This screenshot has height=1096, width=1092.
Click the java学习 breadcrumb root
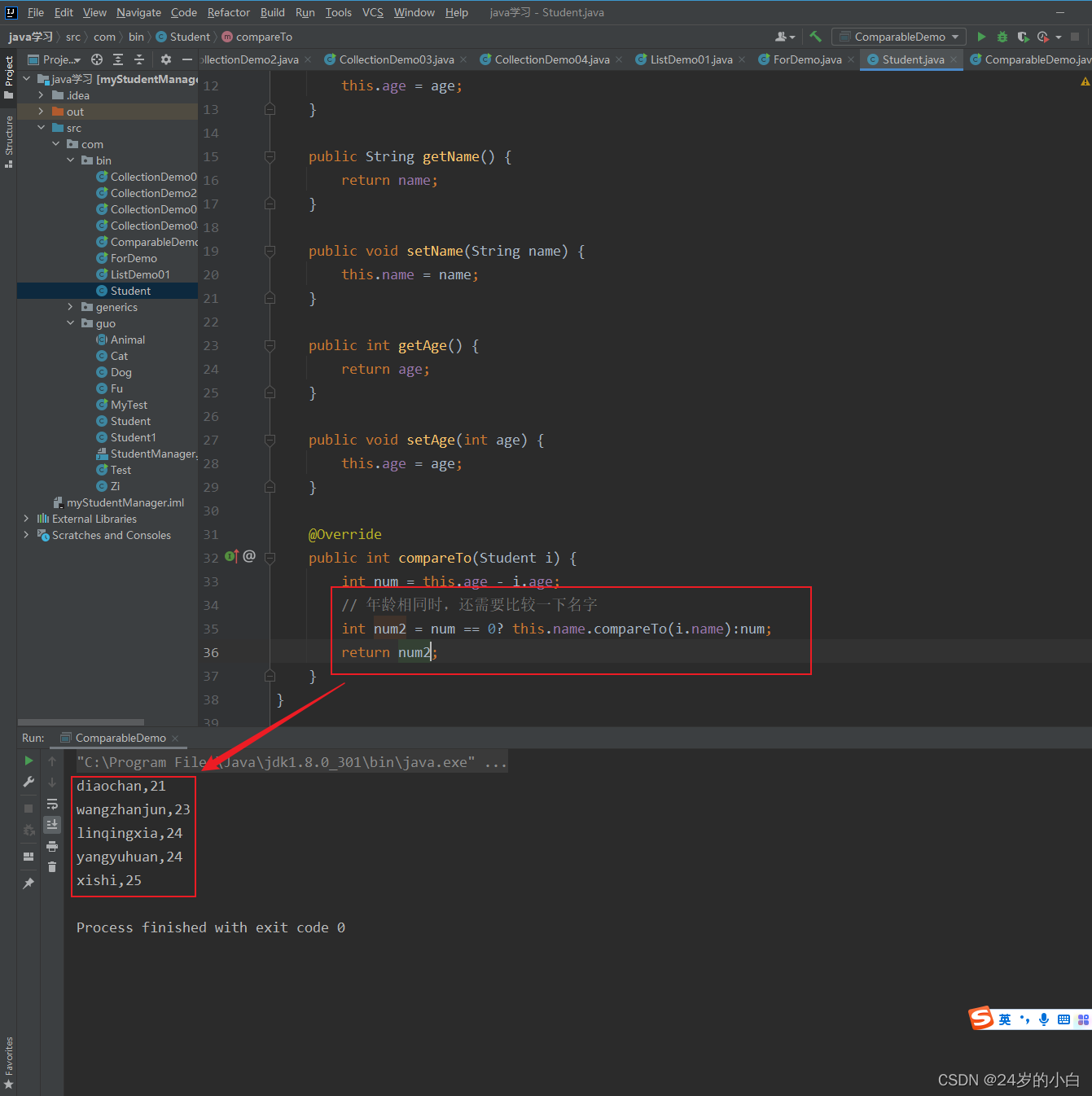tap(31, 37)
